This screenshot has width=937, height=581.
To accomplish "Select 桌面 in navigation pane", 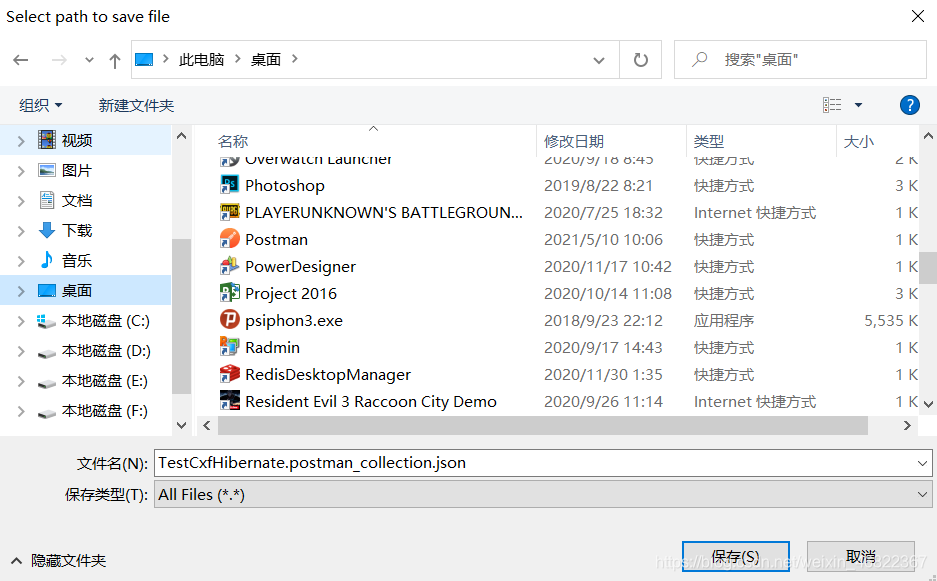I will [x=76, y=290].
